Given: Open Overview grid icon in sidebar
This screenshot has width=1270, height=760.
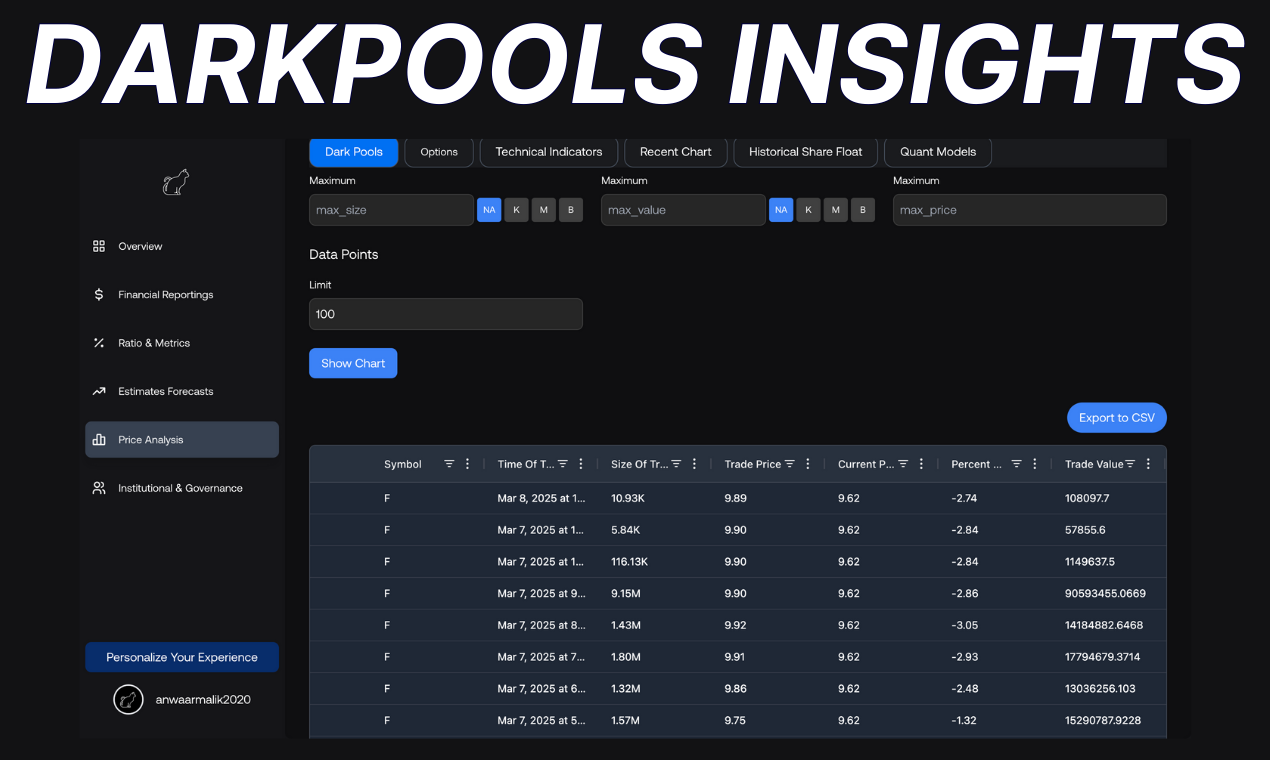Looking at the screenshot, I should (99, 246).
